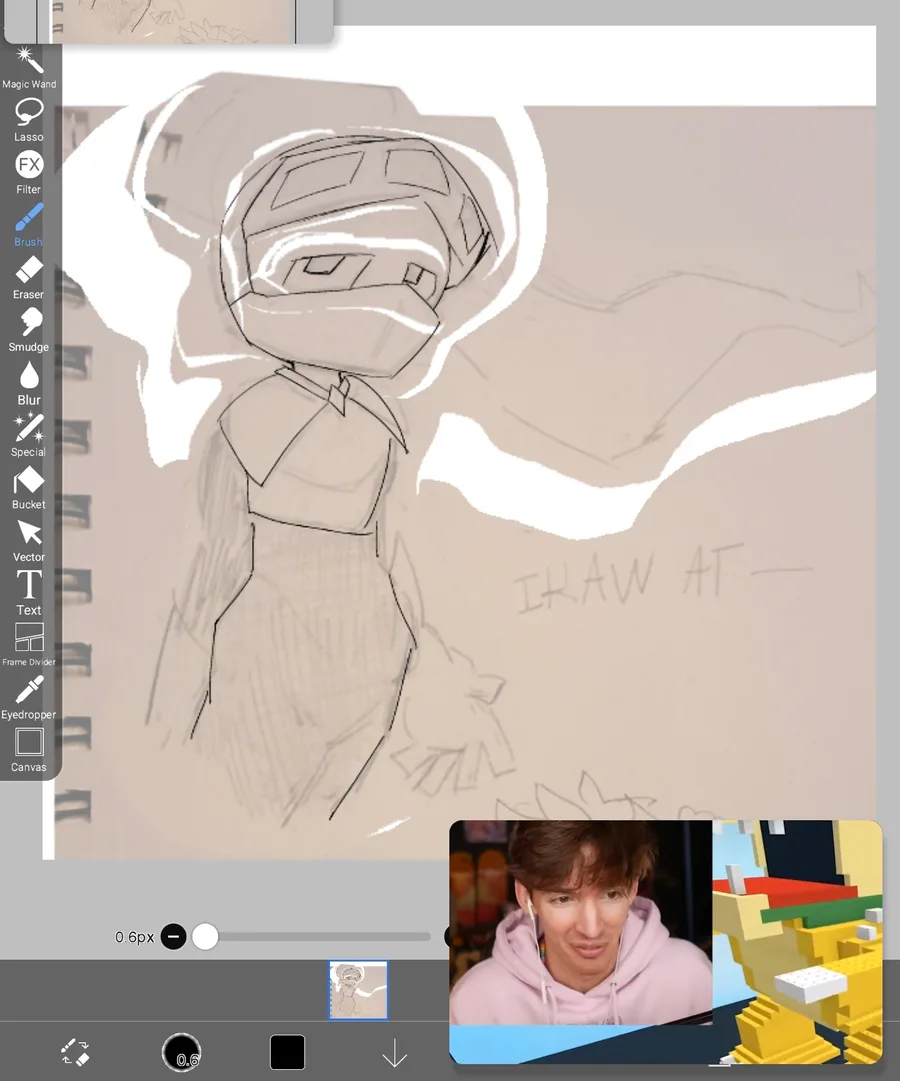
Task: Select the Smudge tool
Action: pyautogui.click(x=29, y=330)
